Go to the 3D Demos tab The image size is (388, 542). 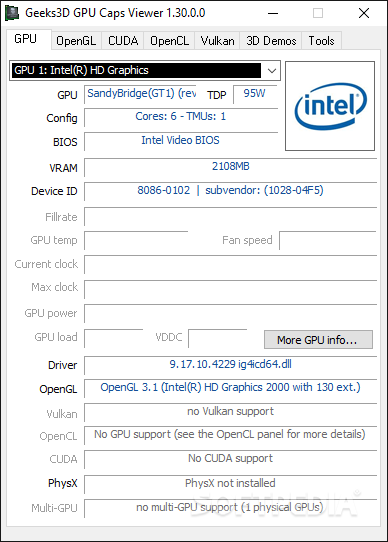(x=271, y=41)
